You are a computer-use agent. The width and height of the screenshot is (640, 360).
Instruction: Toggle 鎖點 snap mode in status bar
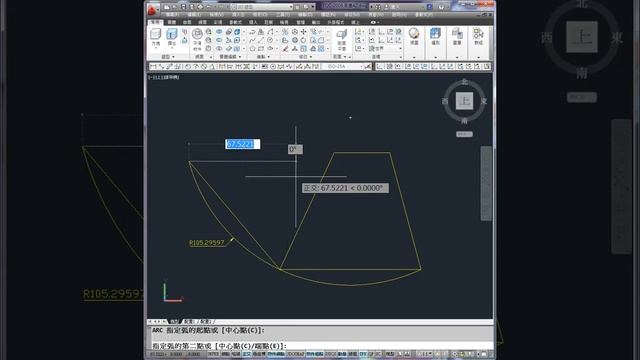(x=225, y=354)
